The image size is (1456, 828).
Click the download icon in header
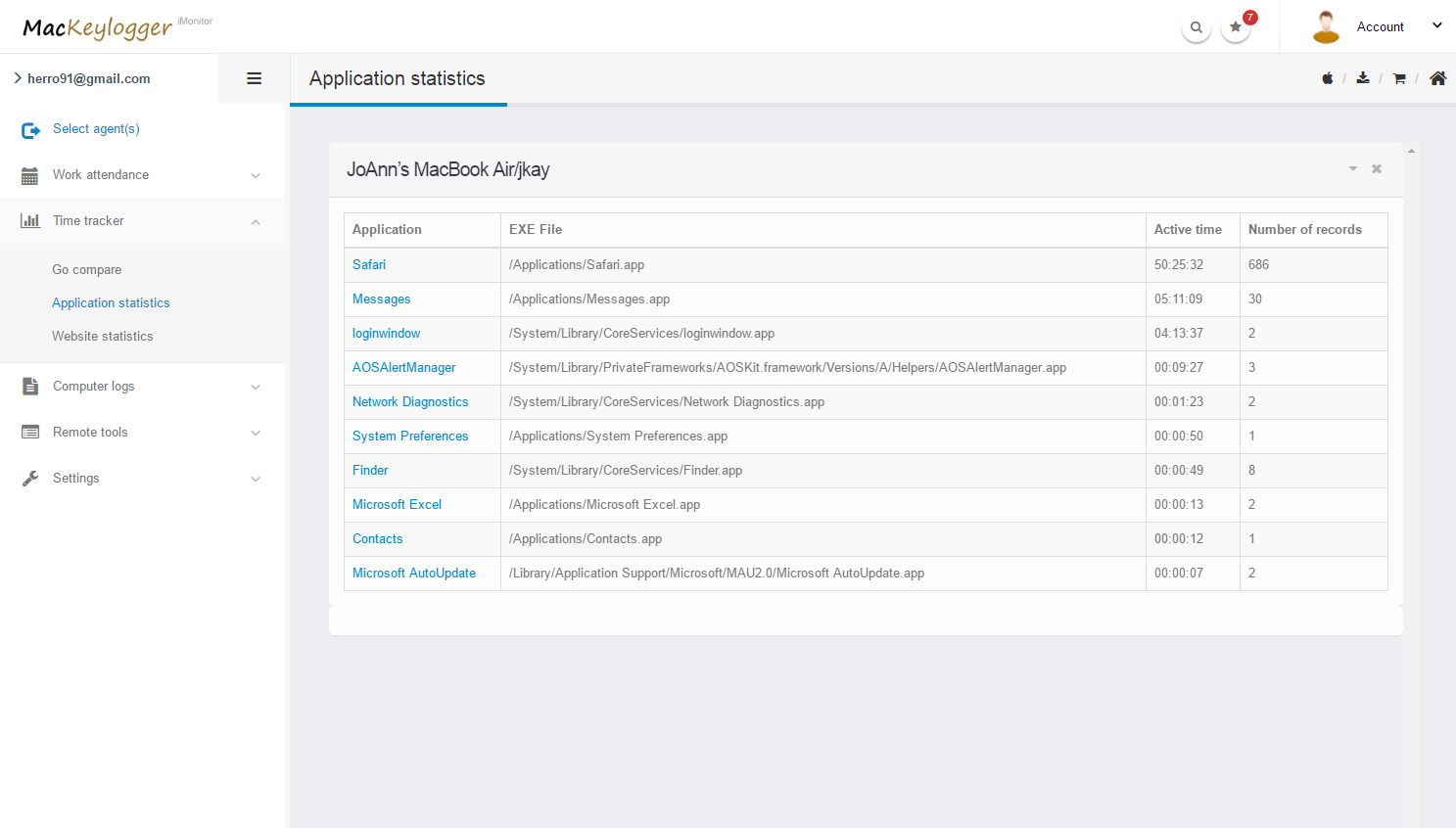[1362, 78]
